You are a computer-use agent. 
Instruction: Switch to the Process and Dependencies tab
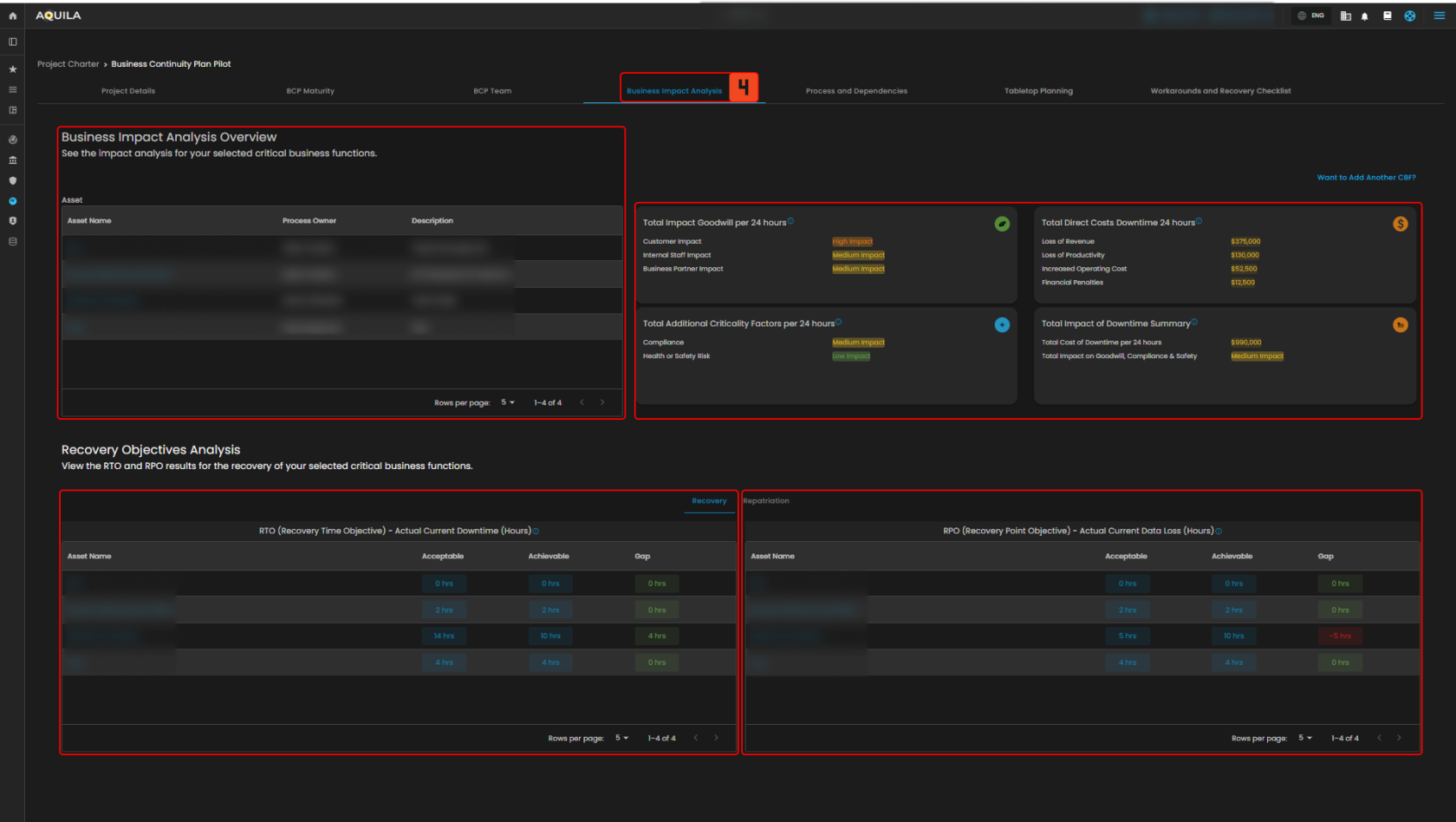(856, 91)
